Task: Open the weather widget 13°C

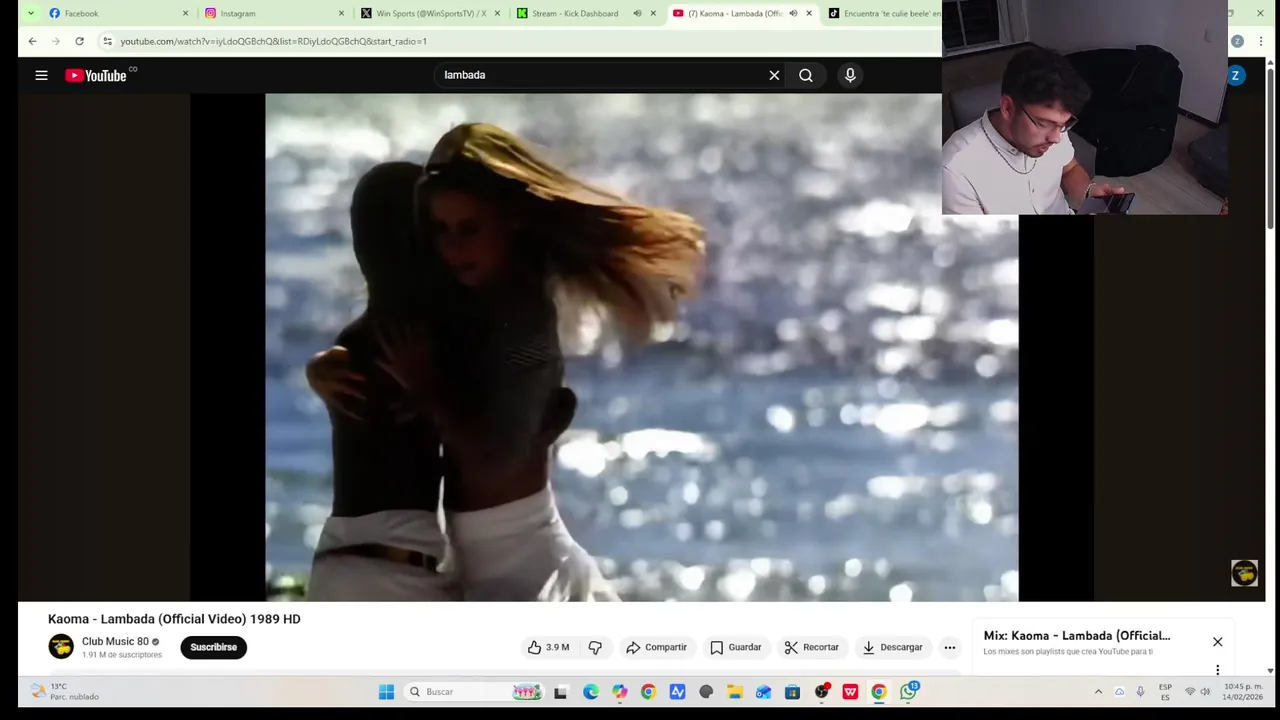Action: [x=65, y=691]
